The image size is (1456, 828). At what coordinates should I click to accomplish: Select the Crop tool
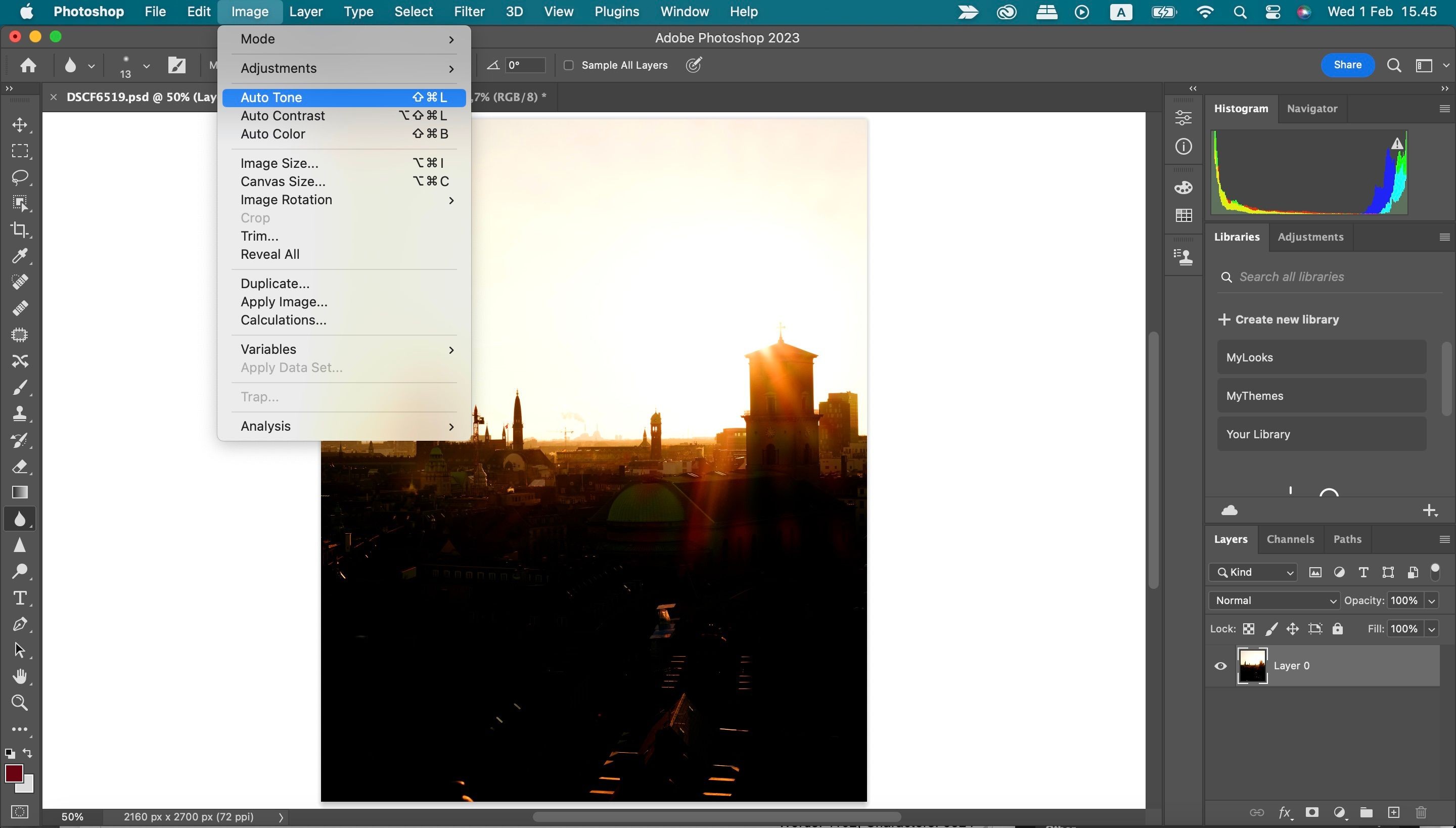tap(20, 229)
